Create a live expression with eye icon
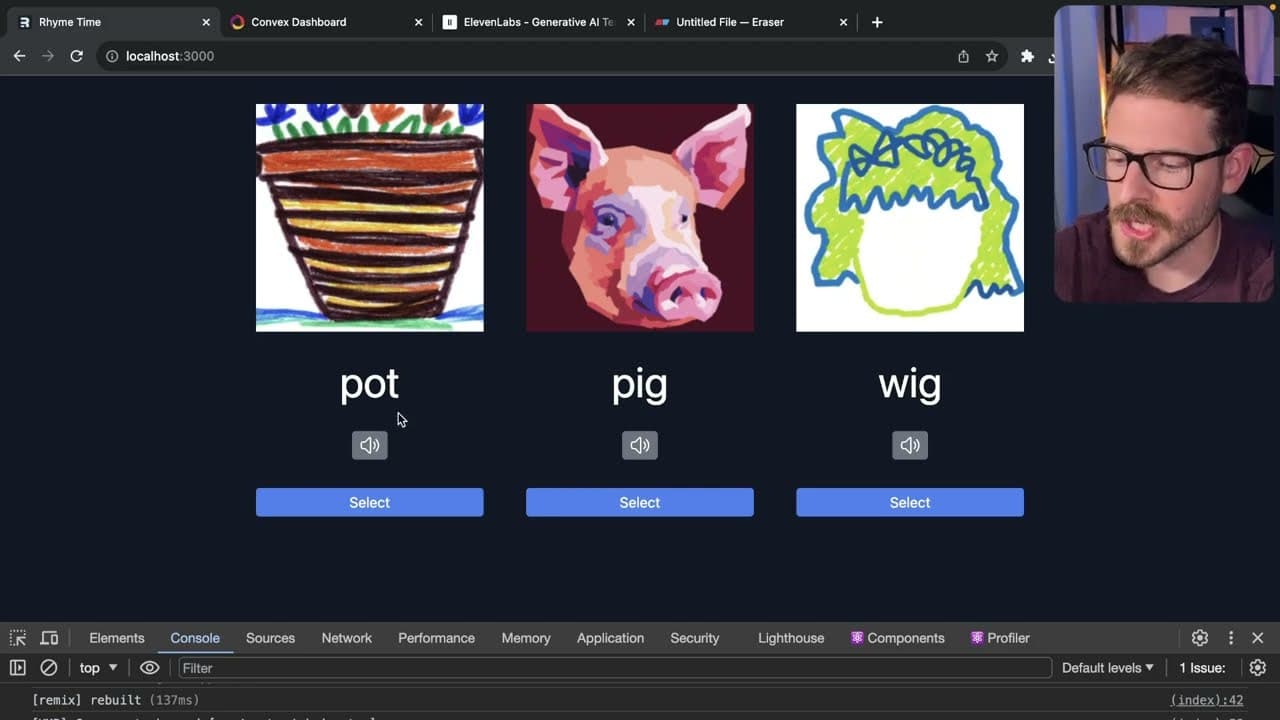The image size is (1280, 720). pos(150,668)
